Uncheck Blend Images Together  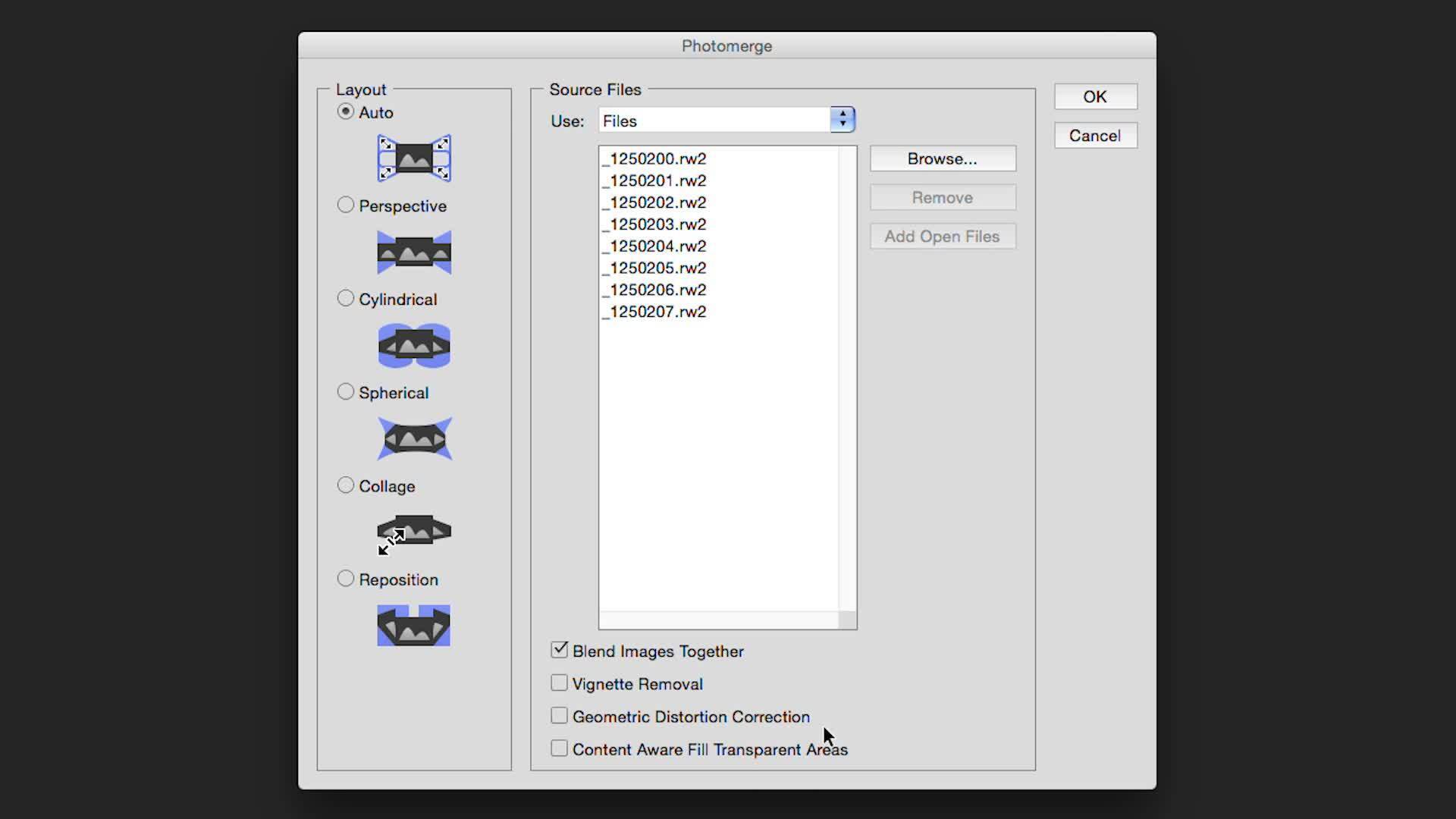560,650
